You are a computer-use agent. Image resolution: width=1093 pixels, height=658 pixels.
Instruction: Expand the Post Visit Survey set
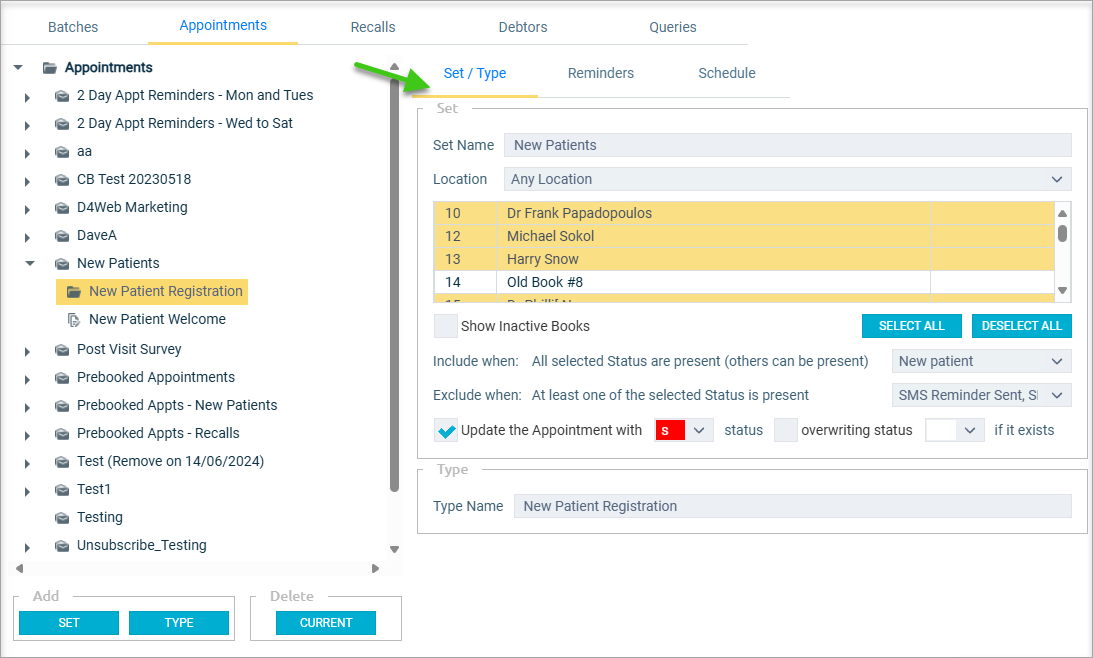[x=27, y=351]
